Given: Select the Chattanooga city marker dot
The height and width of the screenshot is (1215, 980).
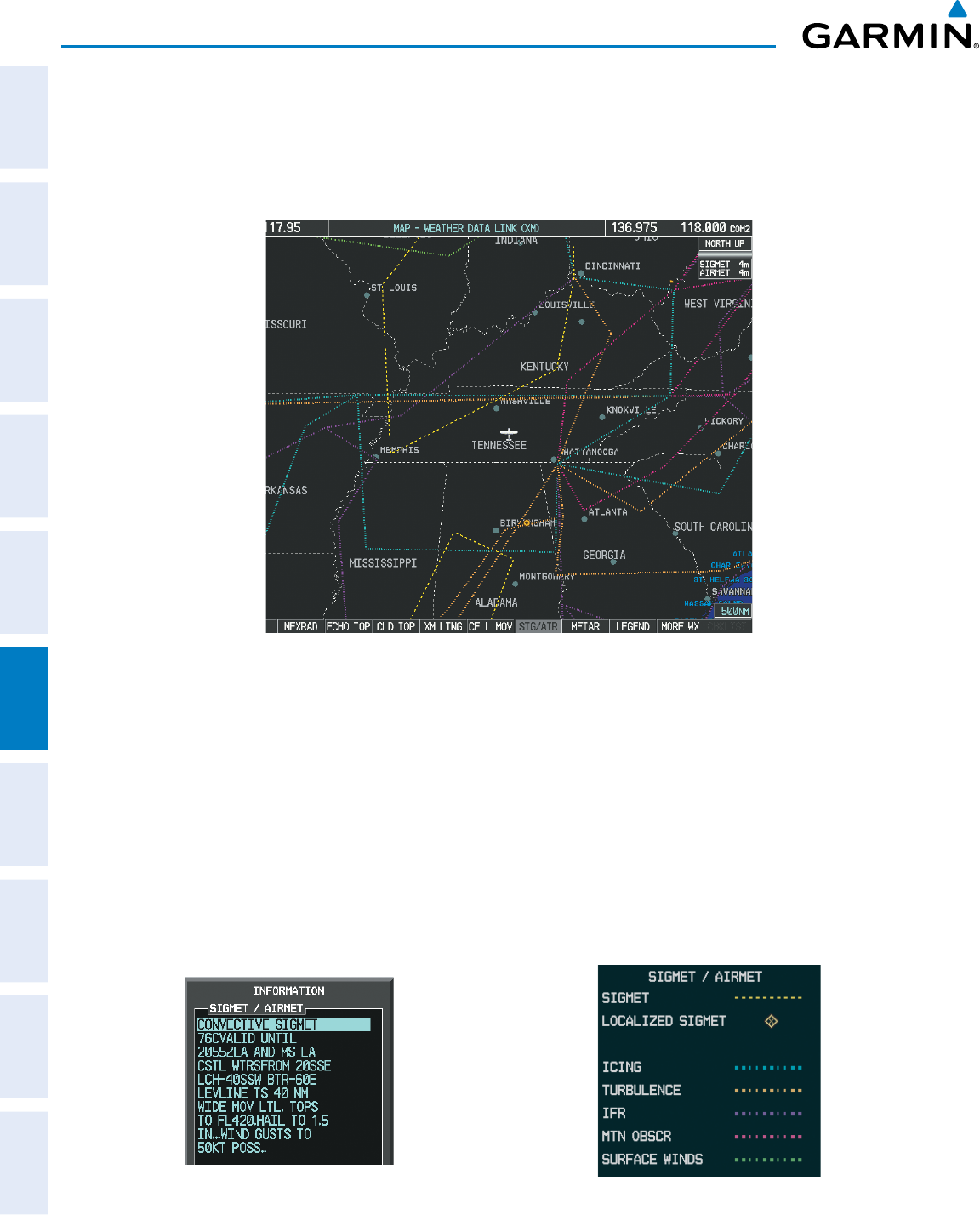Looking at the screenshot, I should coord(554,459).
